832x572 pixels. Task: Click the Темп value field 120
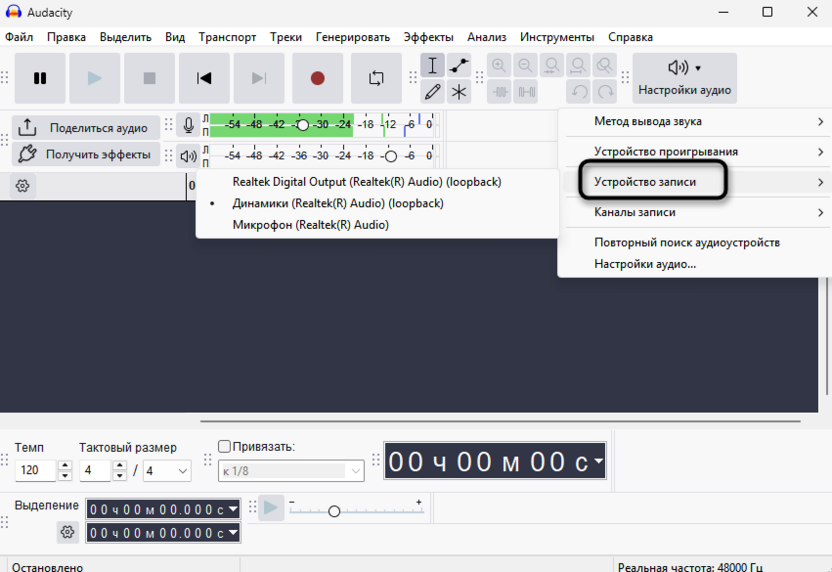36,471
